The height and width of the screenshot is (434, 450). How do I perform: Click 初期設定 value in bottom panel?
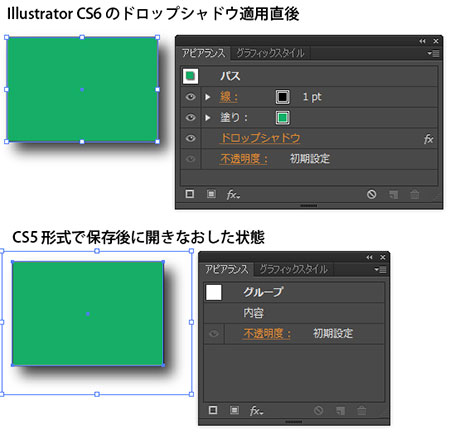click(x=333, y=333)
